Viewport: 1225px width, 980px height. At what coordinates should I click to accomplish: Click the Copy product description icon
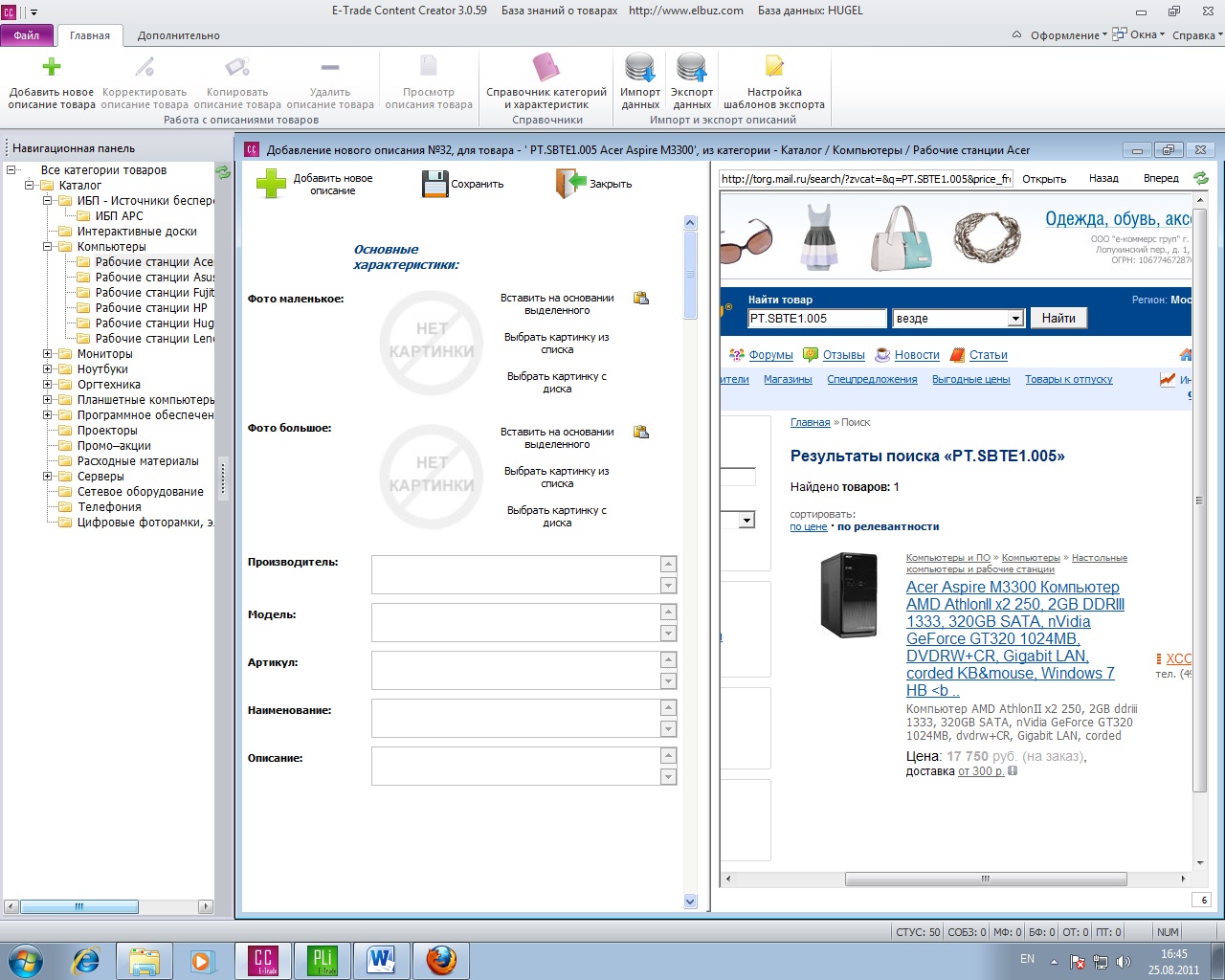pyautogui.click(x=237, y=67)
